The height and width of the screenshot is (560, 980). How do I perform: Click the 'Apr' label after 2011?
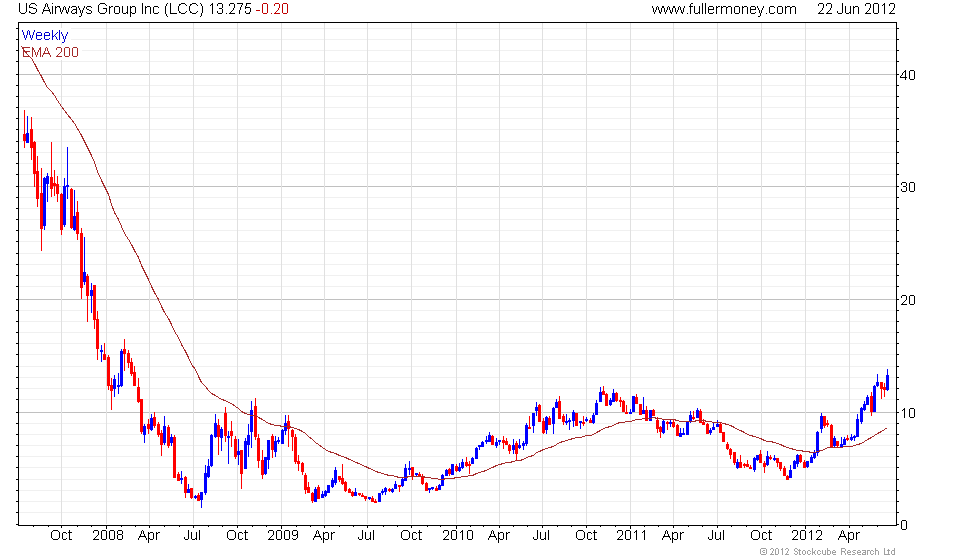672,536
